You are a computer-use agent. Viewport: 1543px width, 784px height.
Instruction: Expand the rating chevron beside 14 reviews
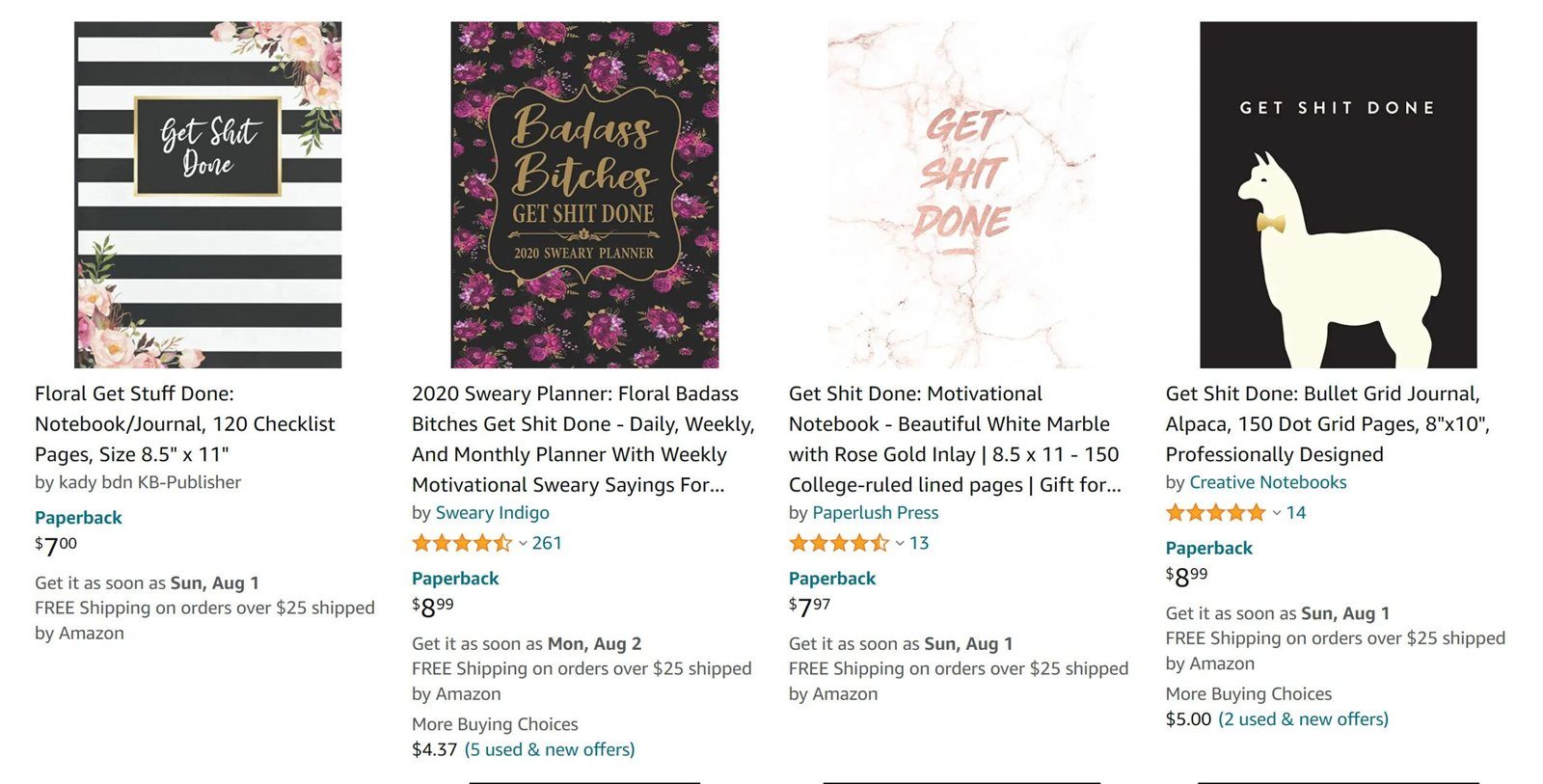[x=1277, y=513]
